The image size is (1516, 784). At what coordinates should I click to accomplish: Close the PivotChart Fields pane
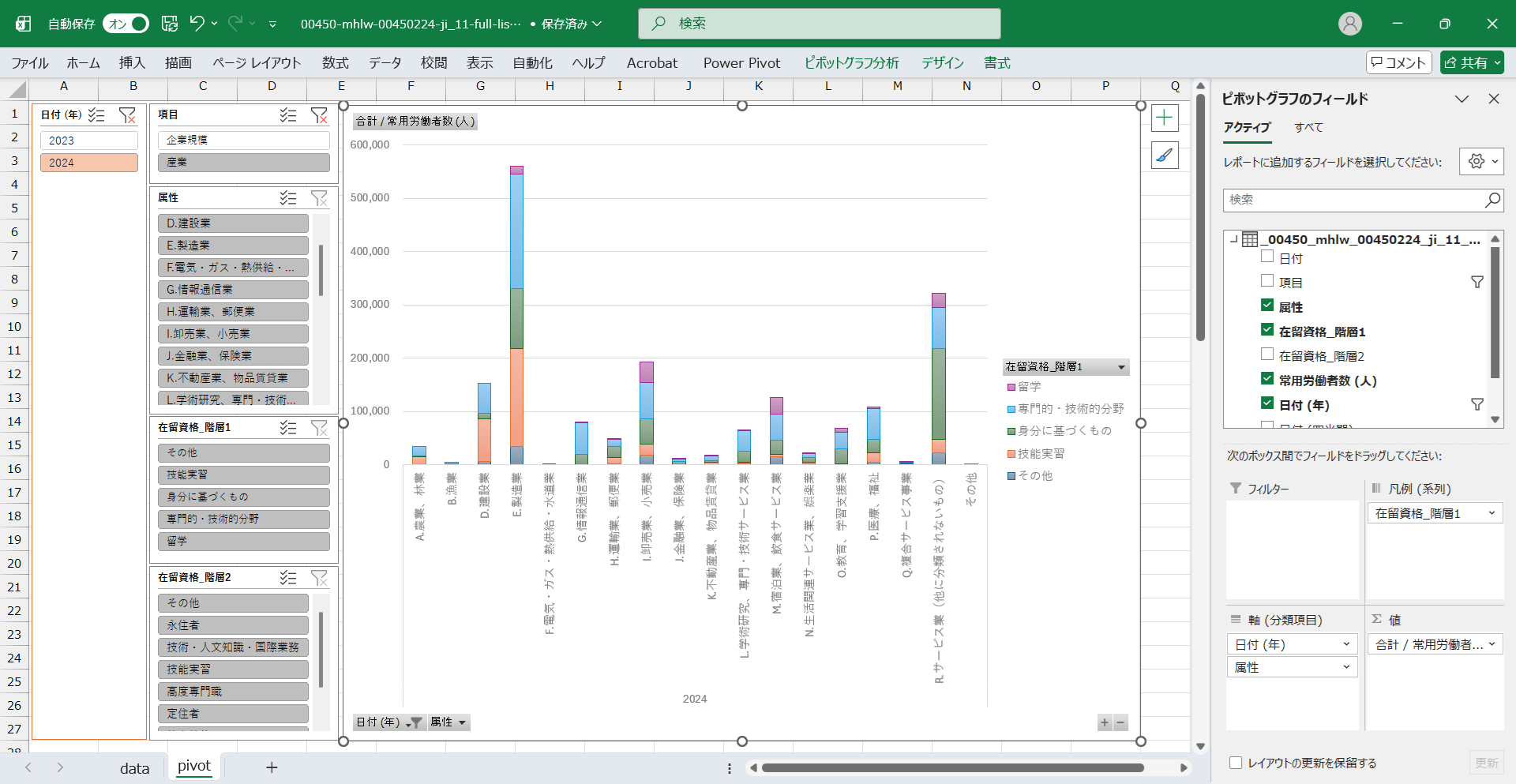point(1493,99)
